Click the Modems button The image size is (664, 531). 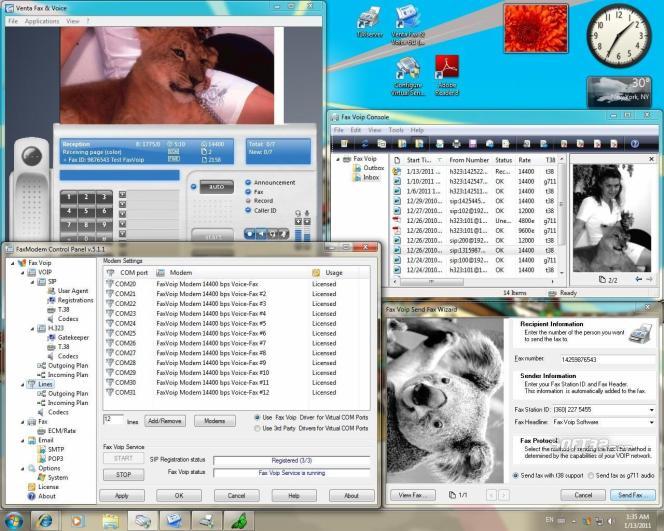[215, 421]
